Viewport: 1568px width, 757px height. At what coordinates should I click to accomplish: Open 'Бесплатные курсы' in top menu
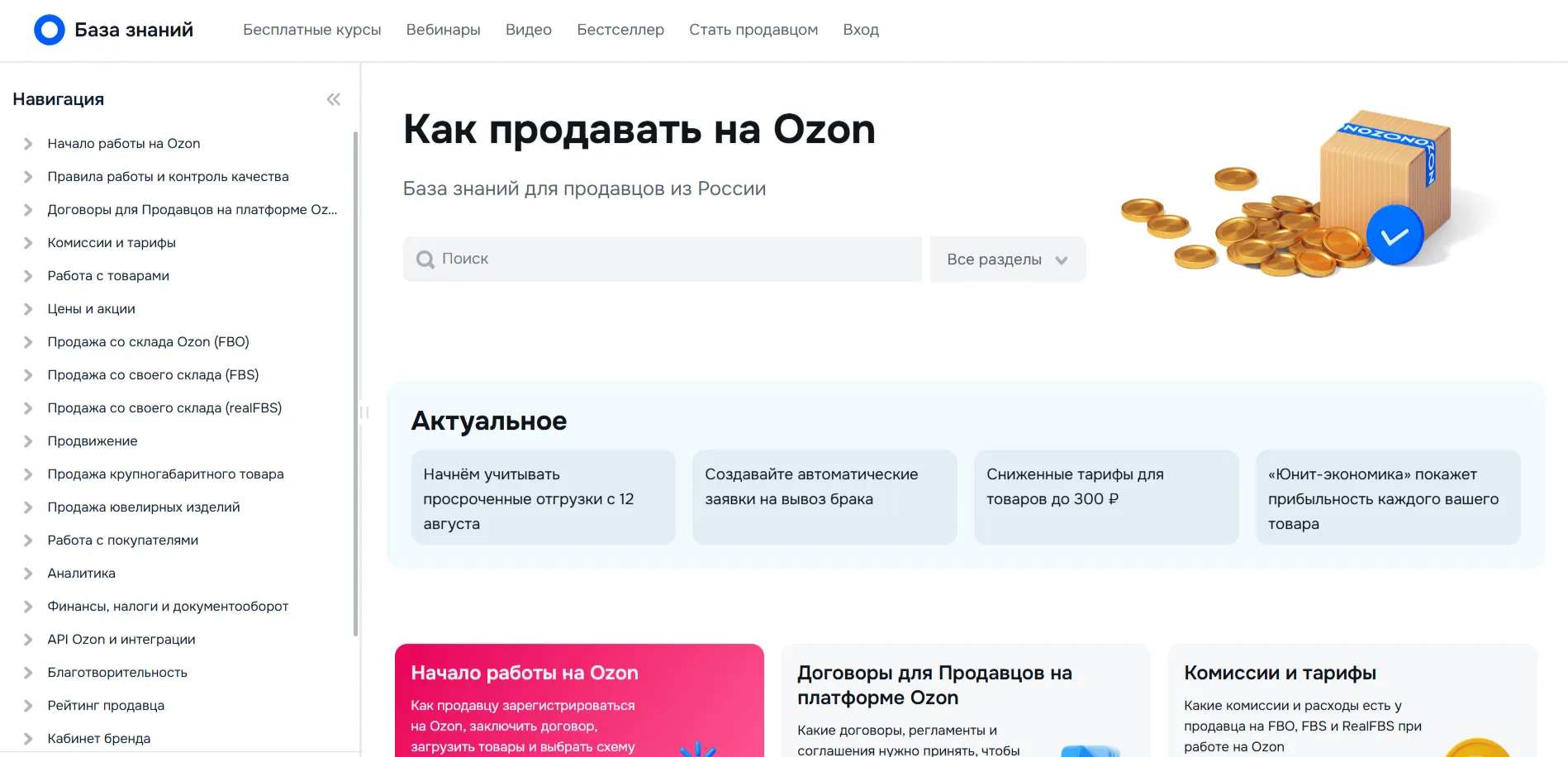pyautogui.click(x=311, y=30)
